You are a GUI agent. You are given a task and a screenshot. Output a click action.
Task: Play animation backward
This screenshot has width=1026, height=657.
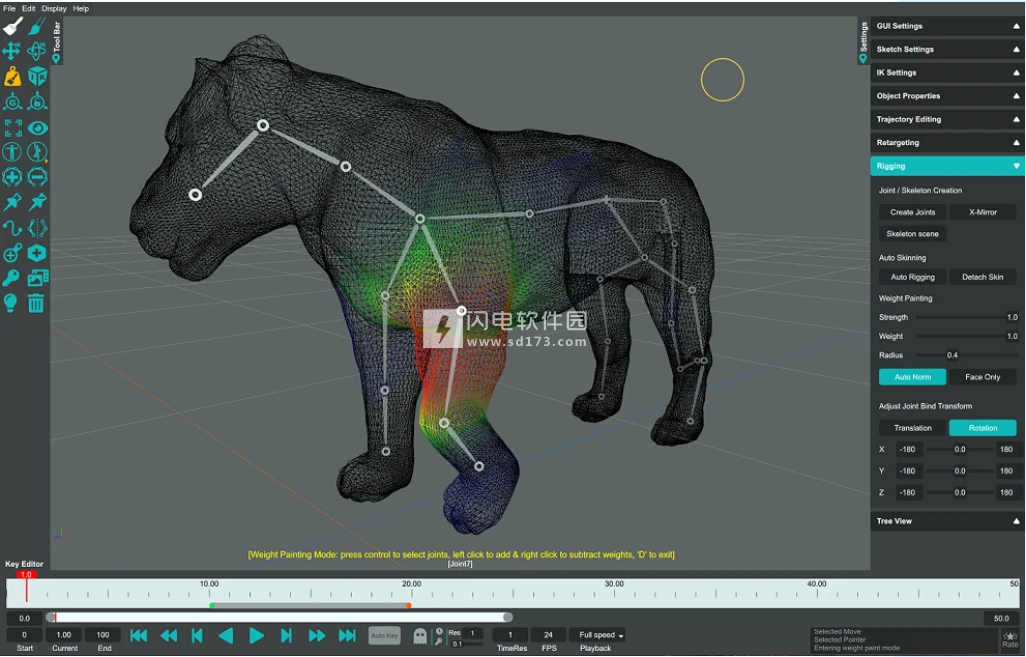pyautogui.click(x=226, y=635)
